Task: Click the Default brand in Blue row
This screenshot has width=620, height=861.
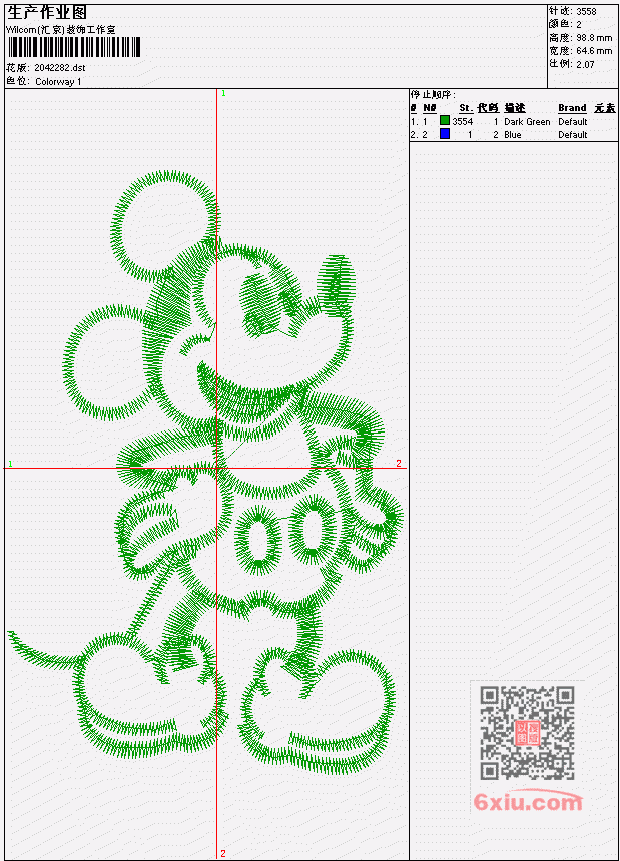Action: [x=572, y=135]
